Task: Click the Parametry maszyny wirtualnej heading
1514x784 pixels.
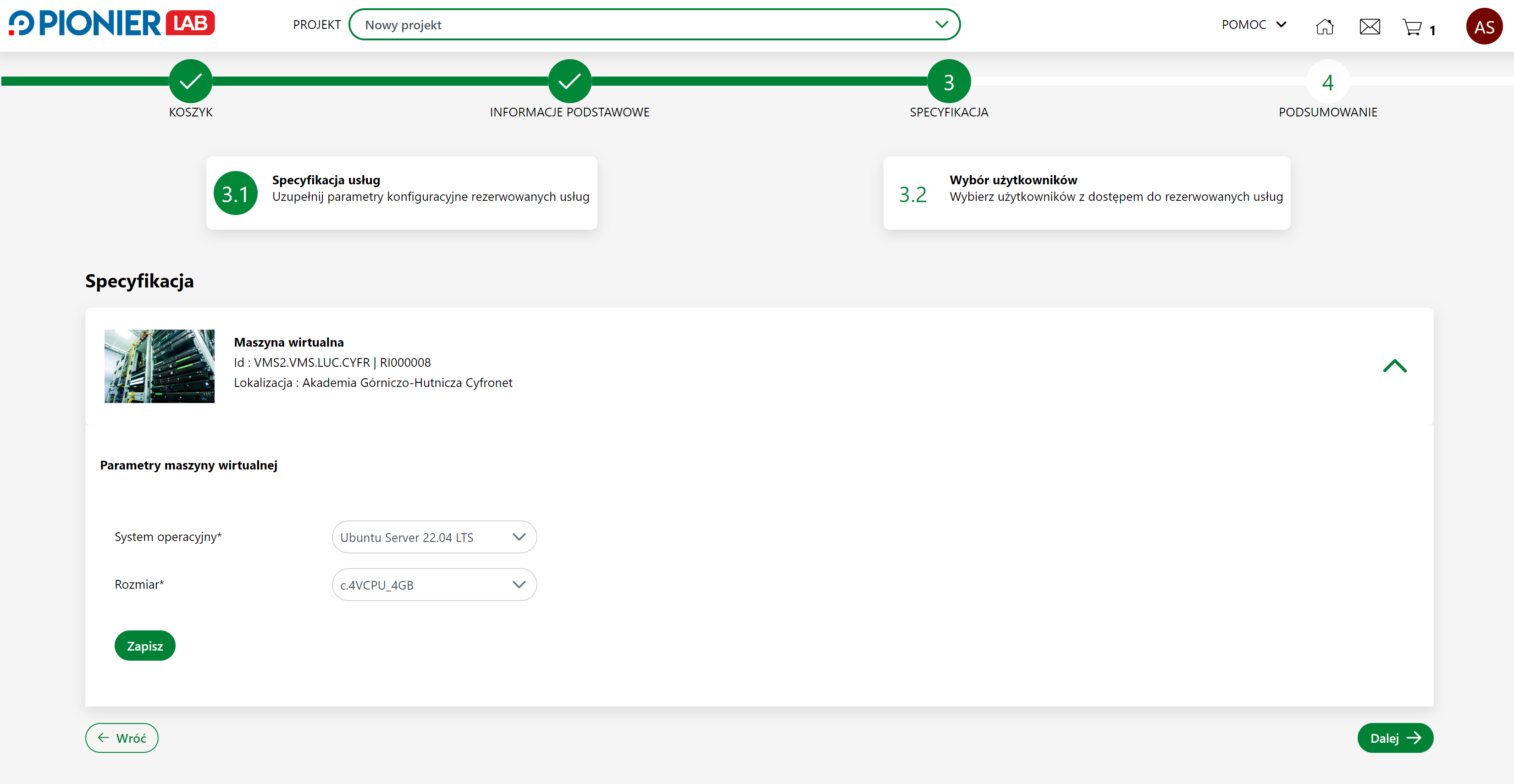Action: [x=188, y=465]
